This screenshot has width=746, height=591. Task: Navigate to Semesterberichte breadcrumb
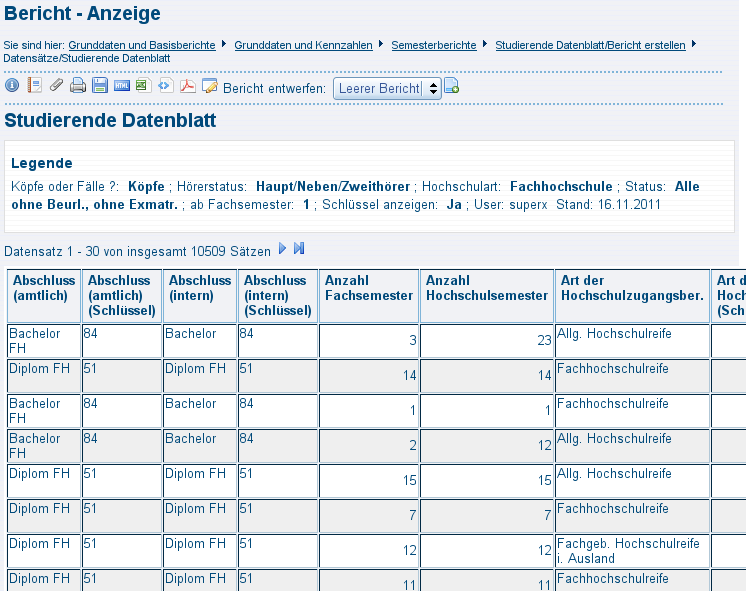click(x=434, y=45)
